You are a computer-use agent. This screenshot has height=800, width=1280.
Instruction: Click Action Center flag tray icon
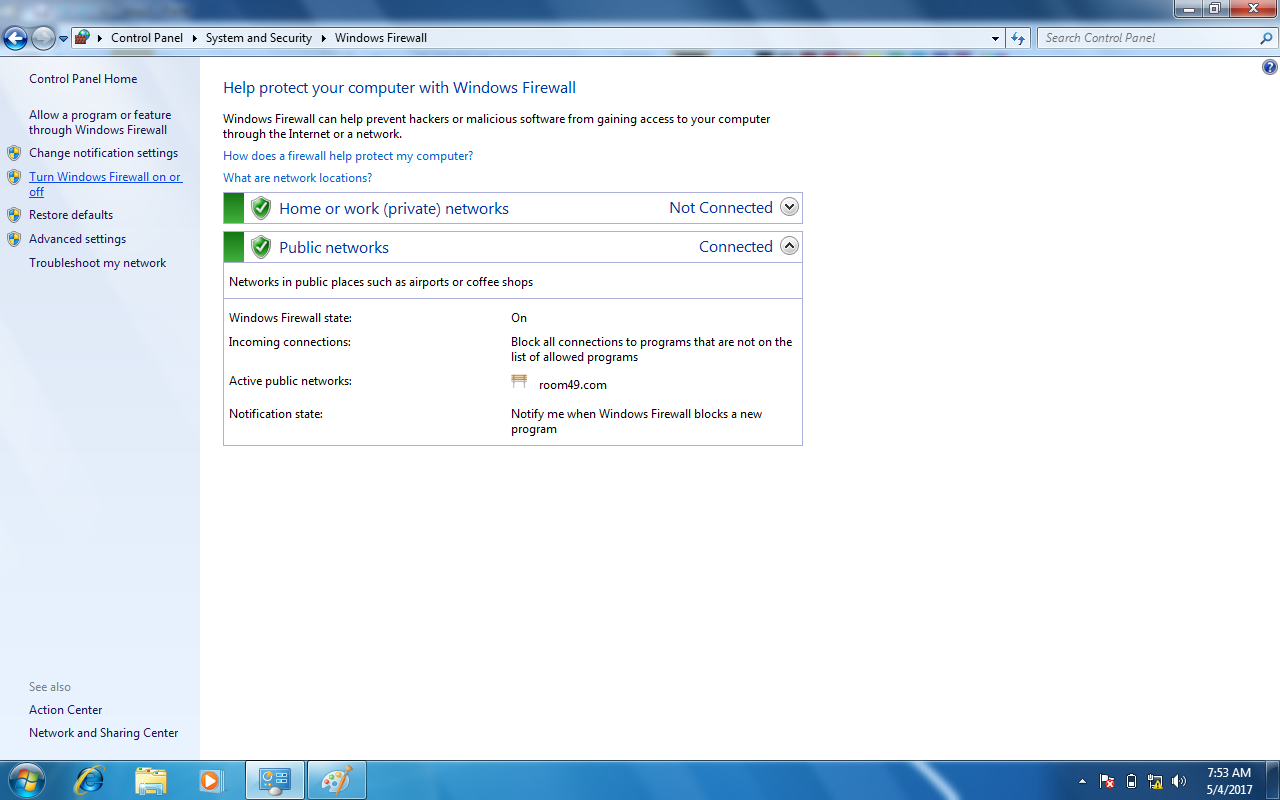(1107, 781)
